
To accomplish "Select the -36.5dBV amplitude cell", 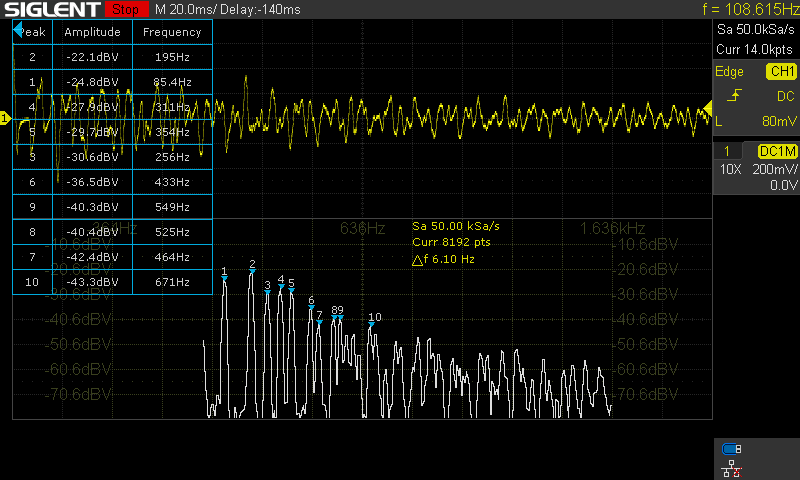I will tap(92, 182).
